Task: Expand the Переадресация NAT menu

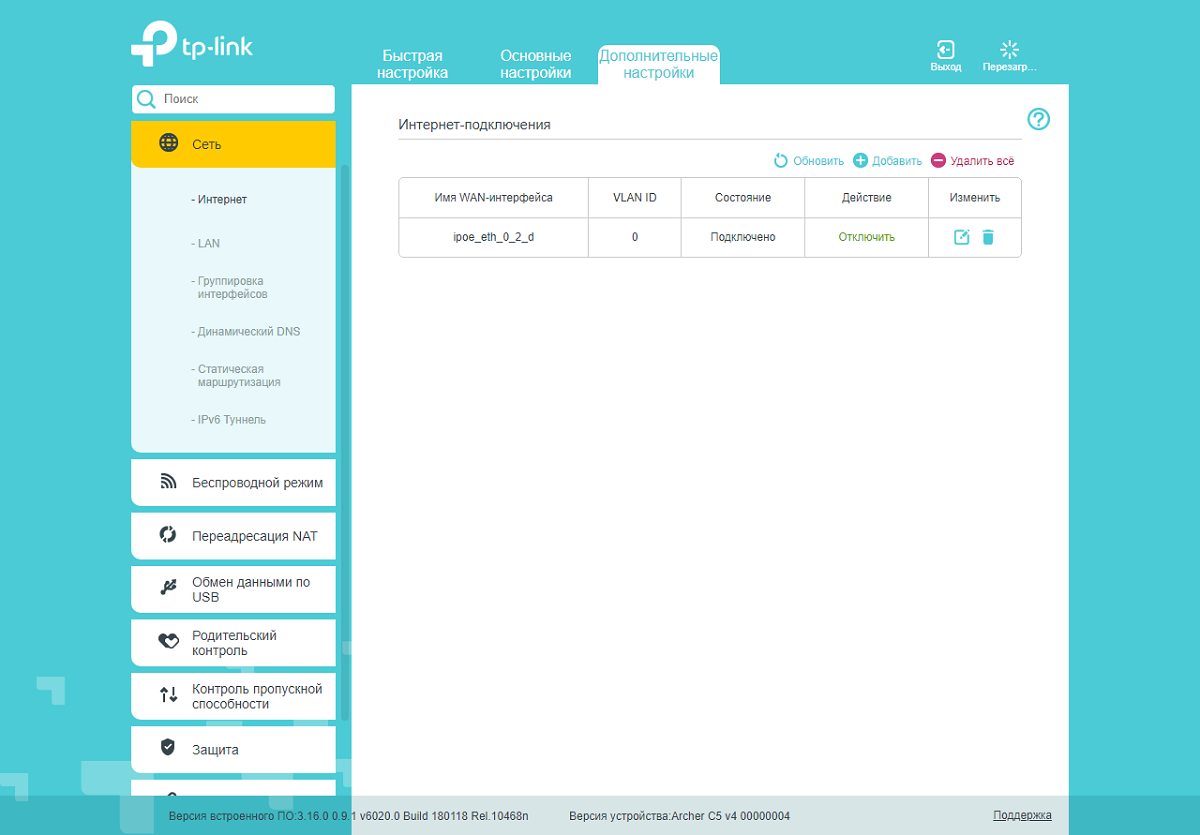Action: point(233,536)
